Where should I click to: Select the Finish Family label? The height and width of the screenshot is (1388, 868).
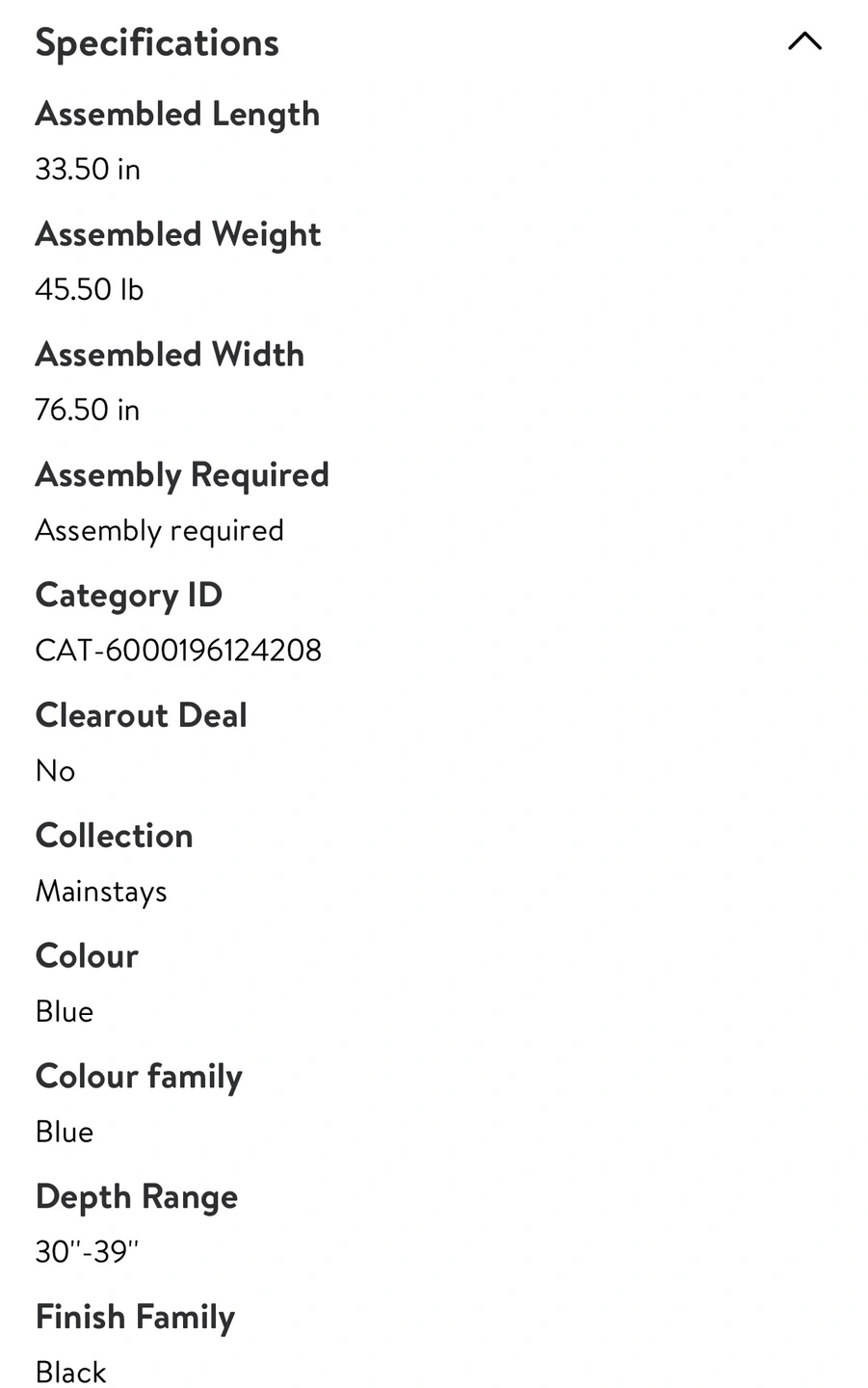tap(135, 1318)
